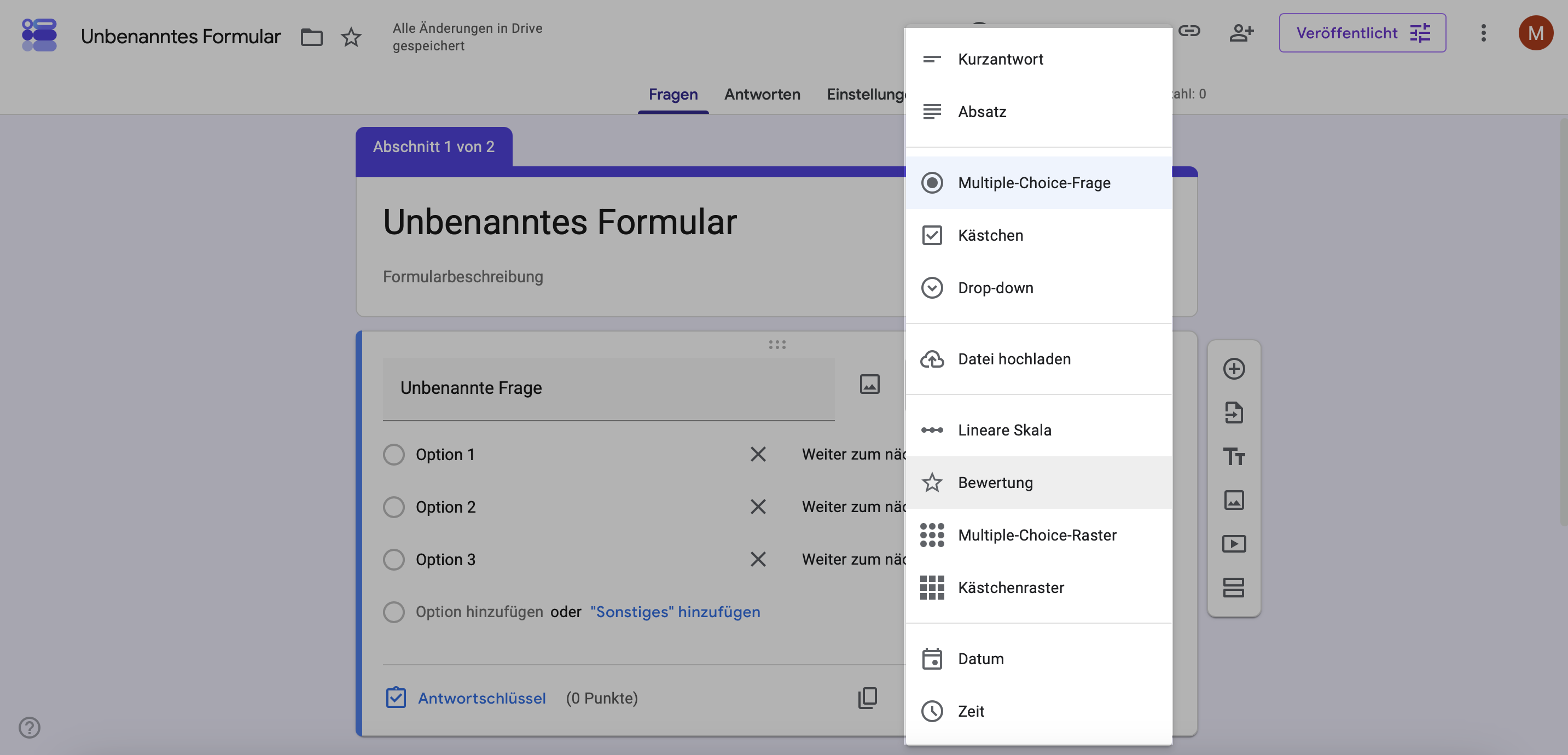Viewport: 1568px width, 755px height.
Task: Choose Lineare Skala question type
Action: [x=1038, y=430]
